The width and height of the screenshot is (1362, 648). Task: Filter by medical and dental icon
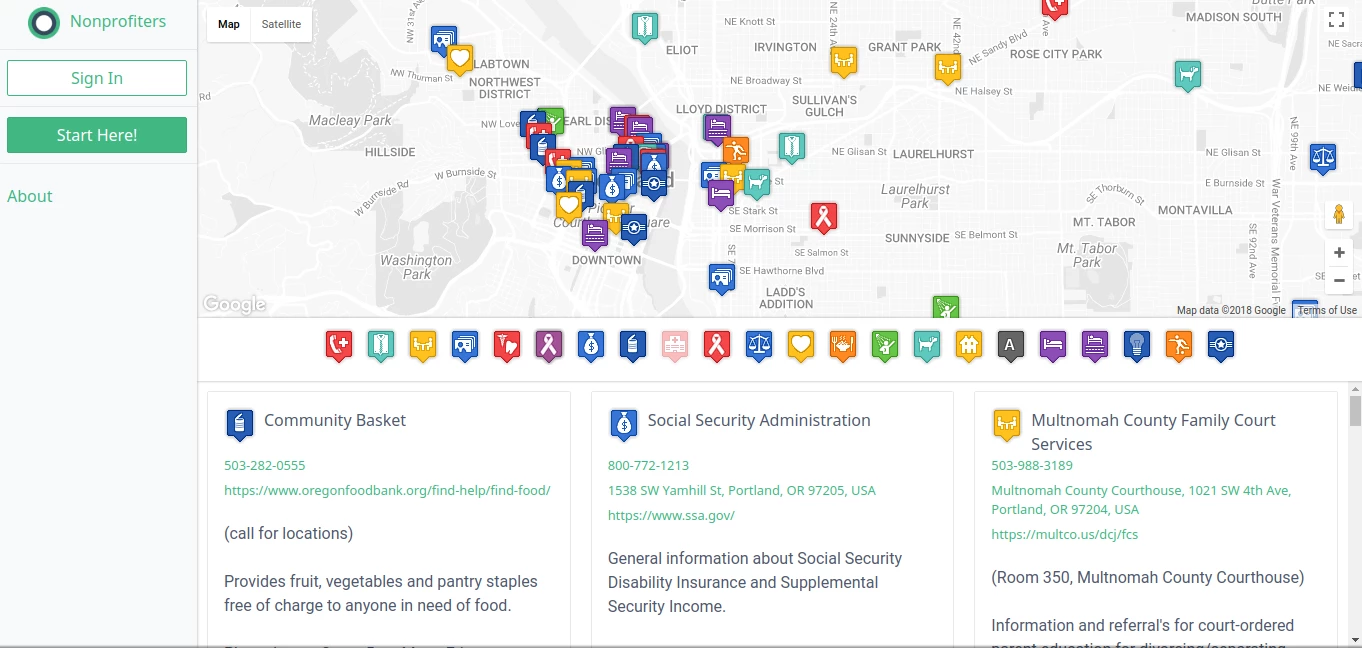507,346
